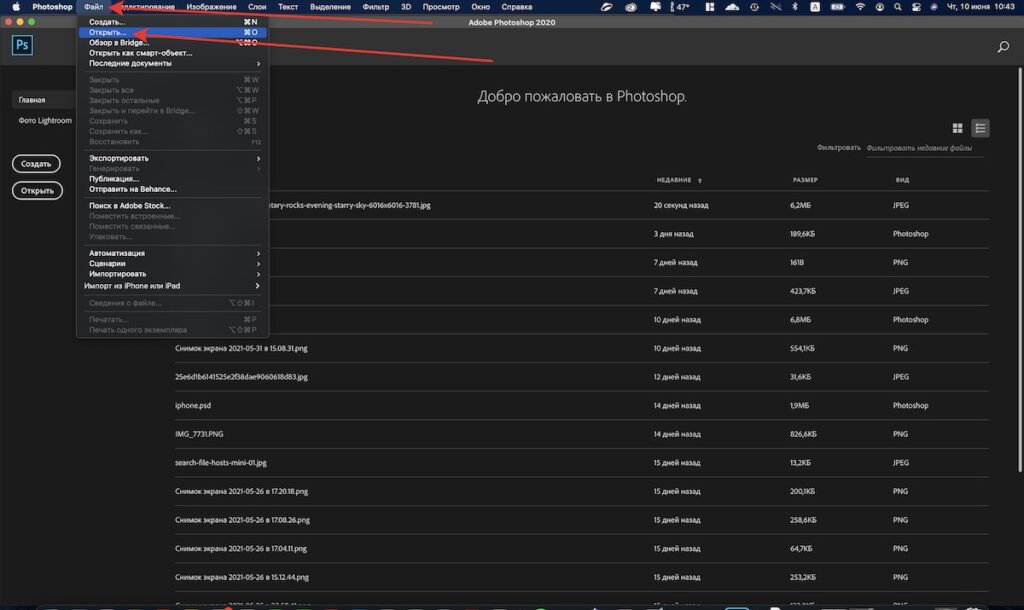This screenshot has width=1024, height=610.
Task: Select the Главная sidebar tab
Action: [x=43, y=100]
